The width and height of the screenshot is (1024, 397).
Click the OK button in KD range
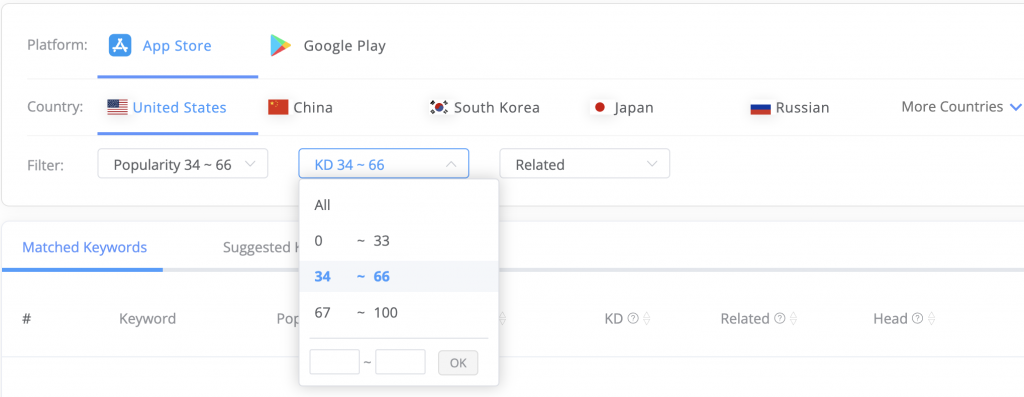click(458, 362)
